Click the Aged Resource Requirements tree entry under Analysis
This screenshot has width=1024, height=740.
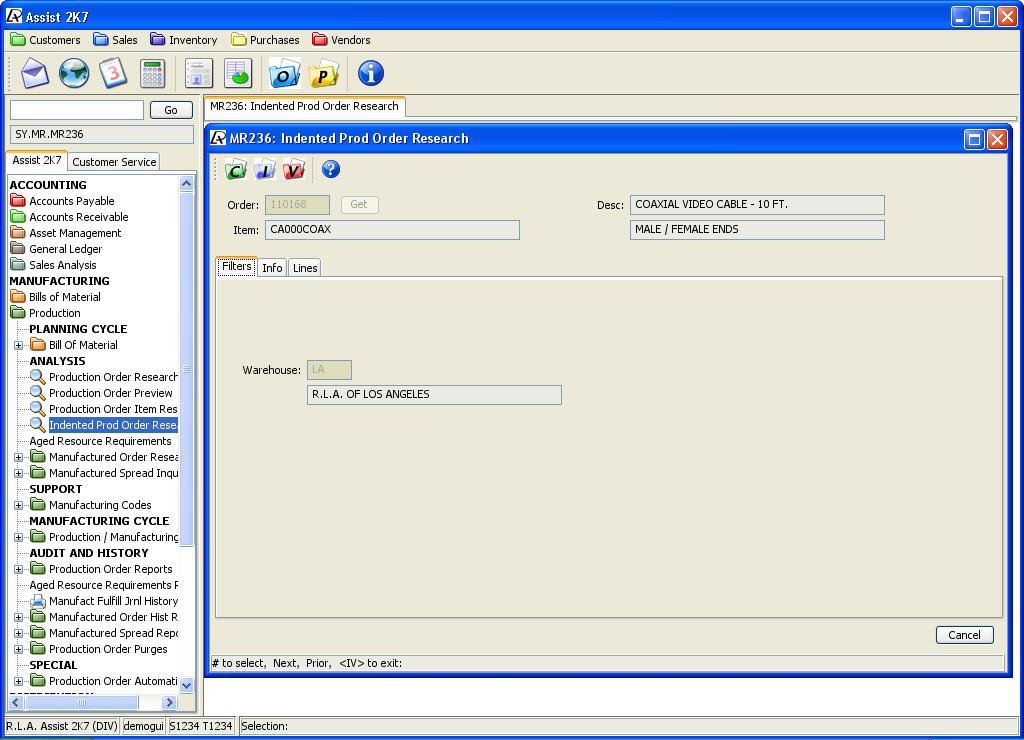(100, 442)
